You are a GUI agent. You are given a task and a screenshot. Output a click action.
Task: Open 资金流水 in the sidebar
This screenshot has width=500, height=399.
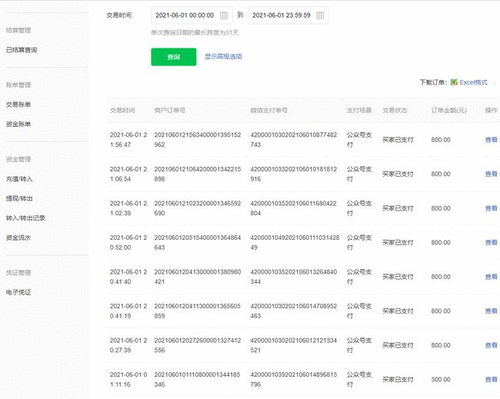click(x=18, y=238)
